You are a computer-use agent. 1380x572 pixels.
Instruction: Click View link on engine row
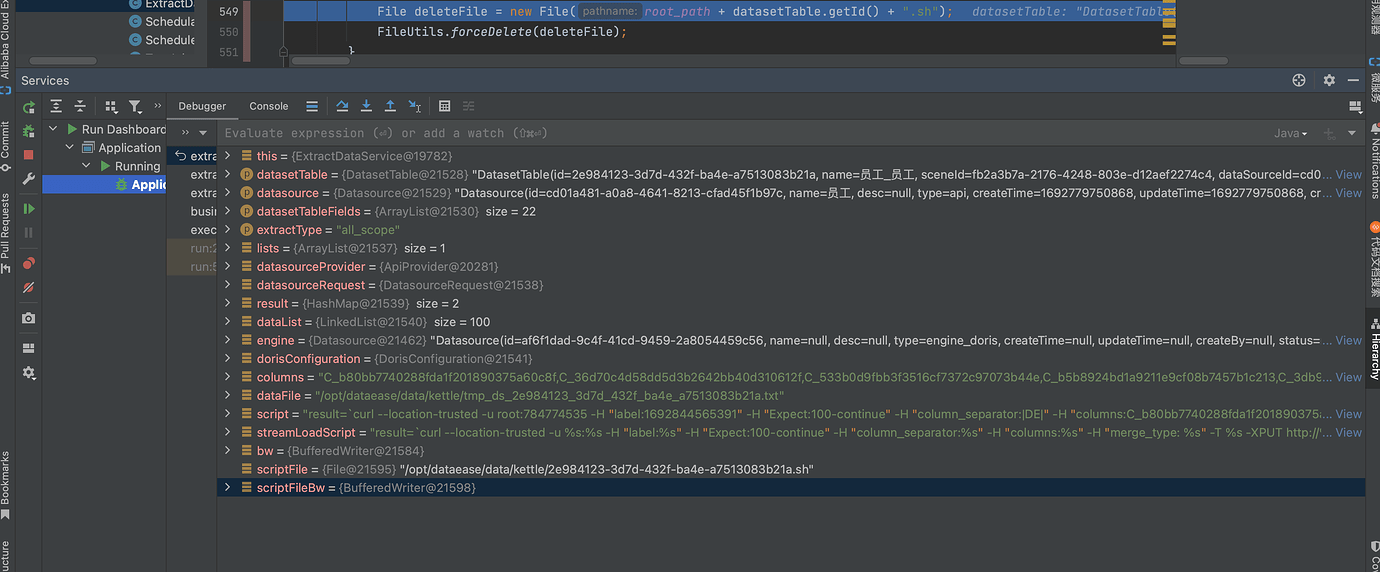pos(1348,340)
